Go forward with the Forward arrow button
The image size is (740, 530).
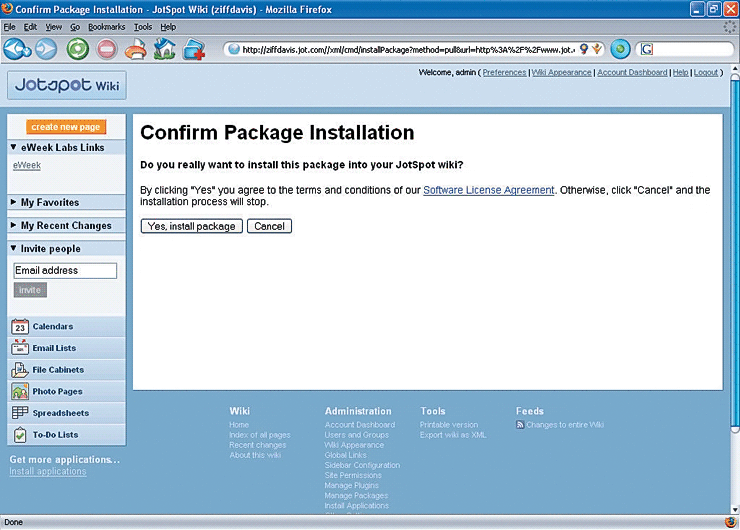click(46, 49)
